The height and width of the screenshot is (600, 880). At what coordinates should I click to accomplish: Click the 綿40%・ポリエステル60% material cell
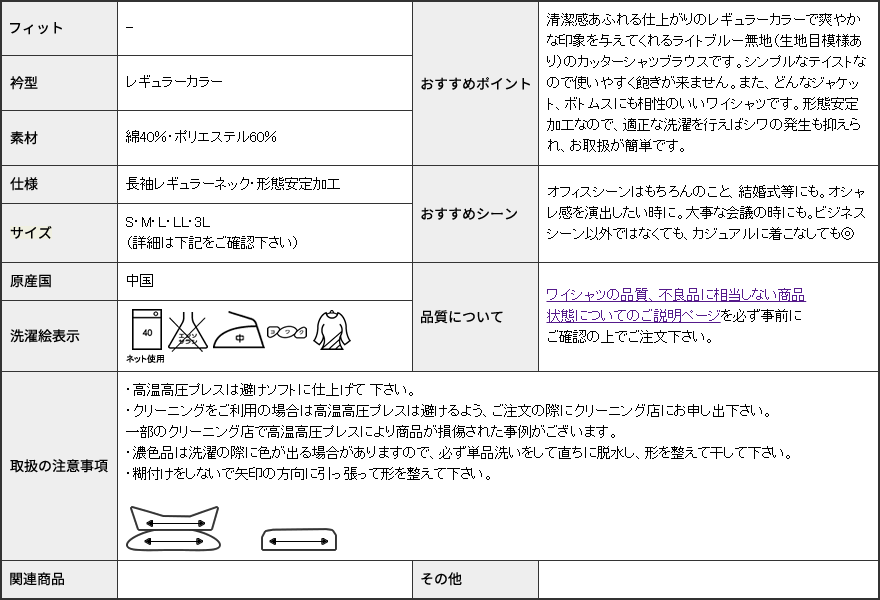pyautogui.click(x=201, y=137)
